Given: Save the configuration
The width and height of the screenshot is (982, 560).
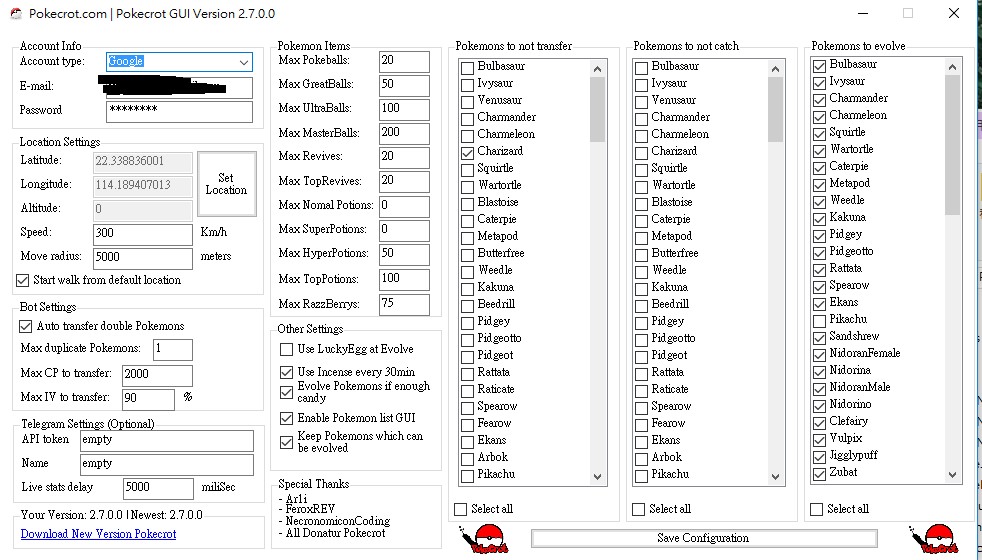Looking at the screenshot, I should coord(704,538).
